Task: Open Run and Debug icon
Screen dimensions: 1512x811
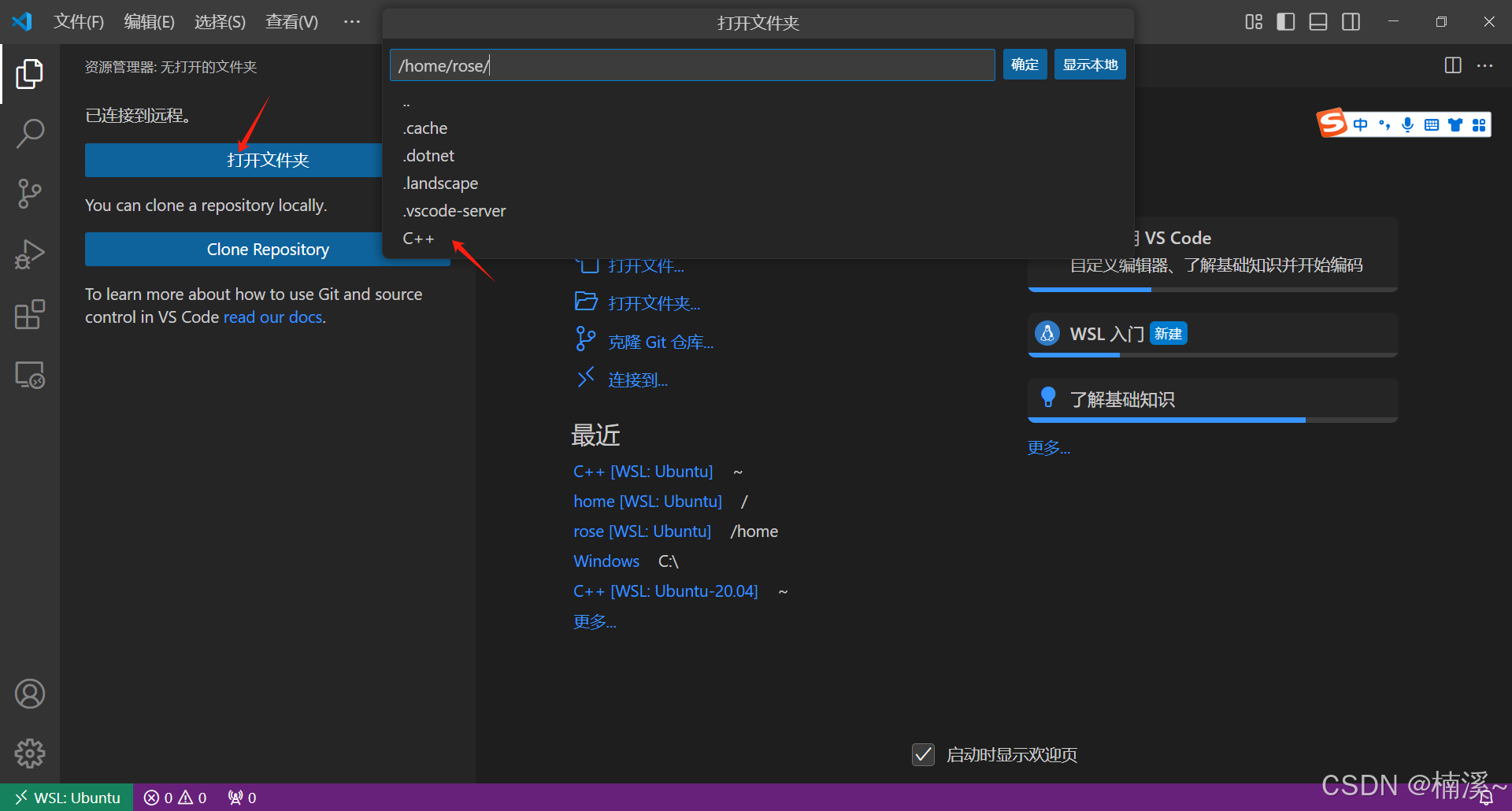Action: (x=30, y=254)
